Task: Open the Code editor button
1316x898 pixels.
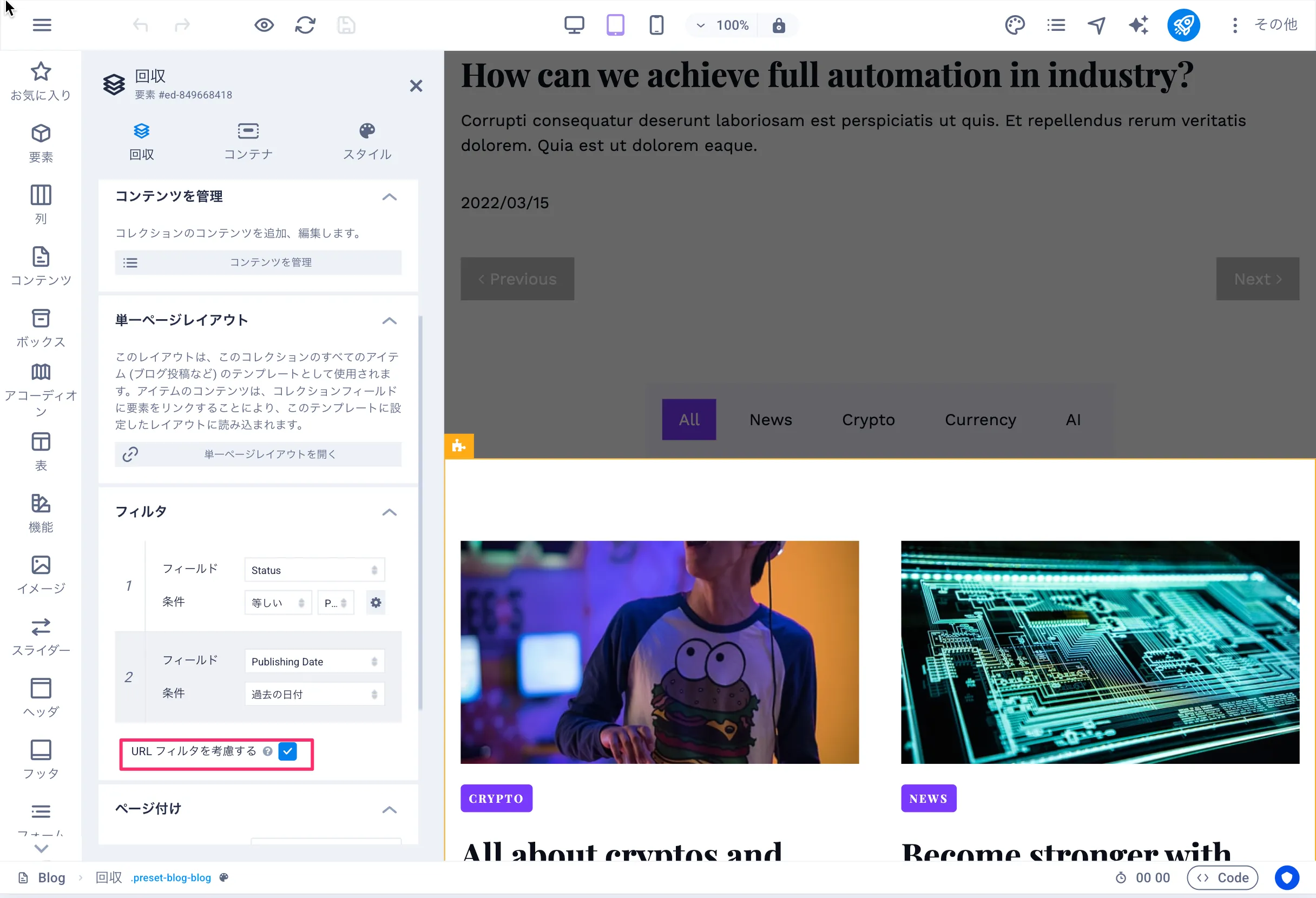Action: click(x=1222, y=878)
